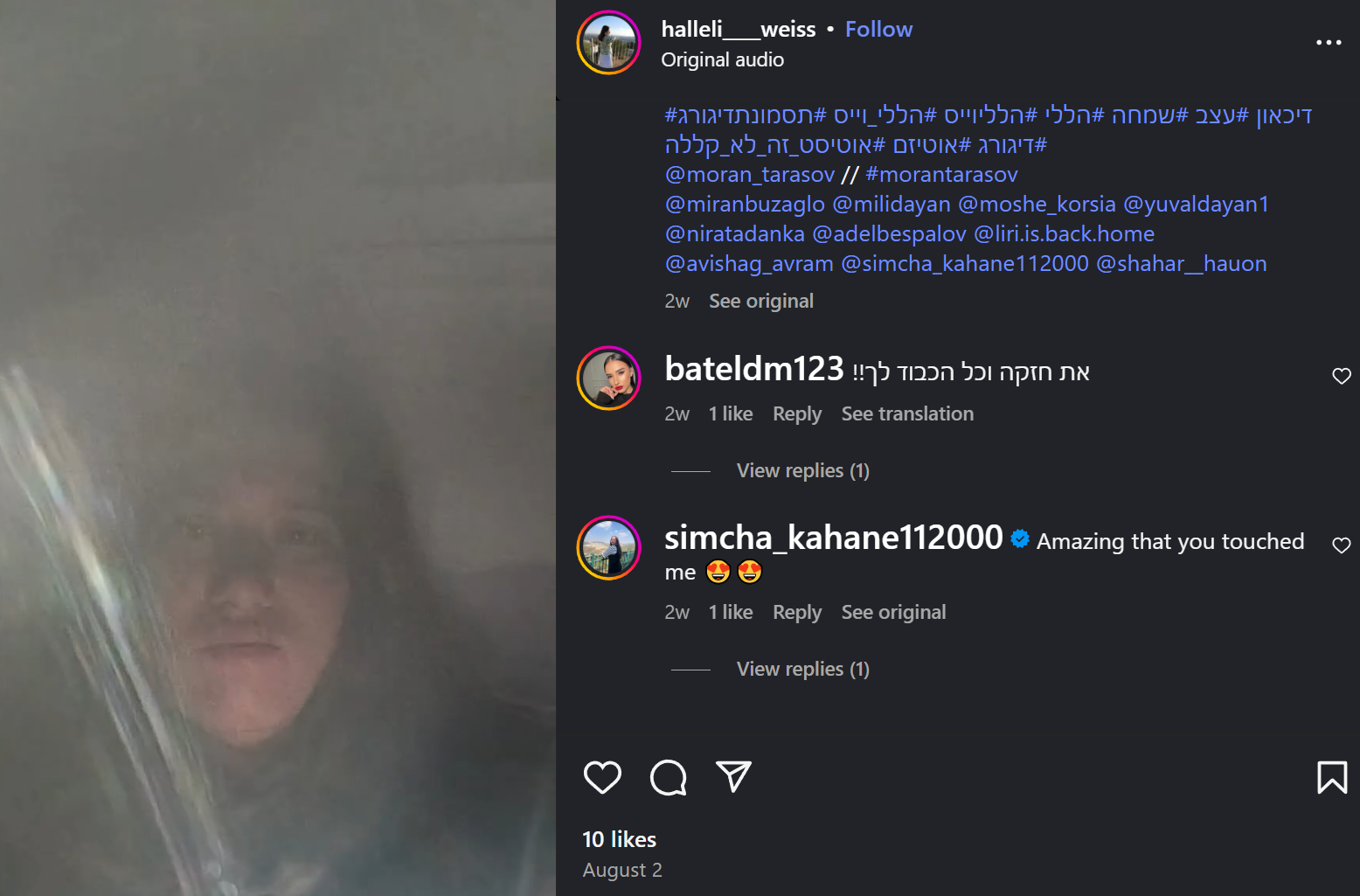Open the three-dot more options menu
Viewport: 1360px width, 896px height.
[x=1329, y=42]
